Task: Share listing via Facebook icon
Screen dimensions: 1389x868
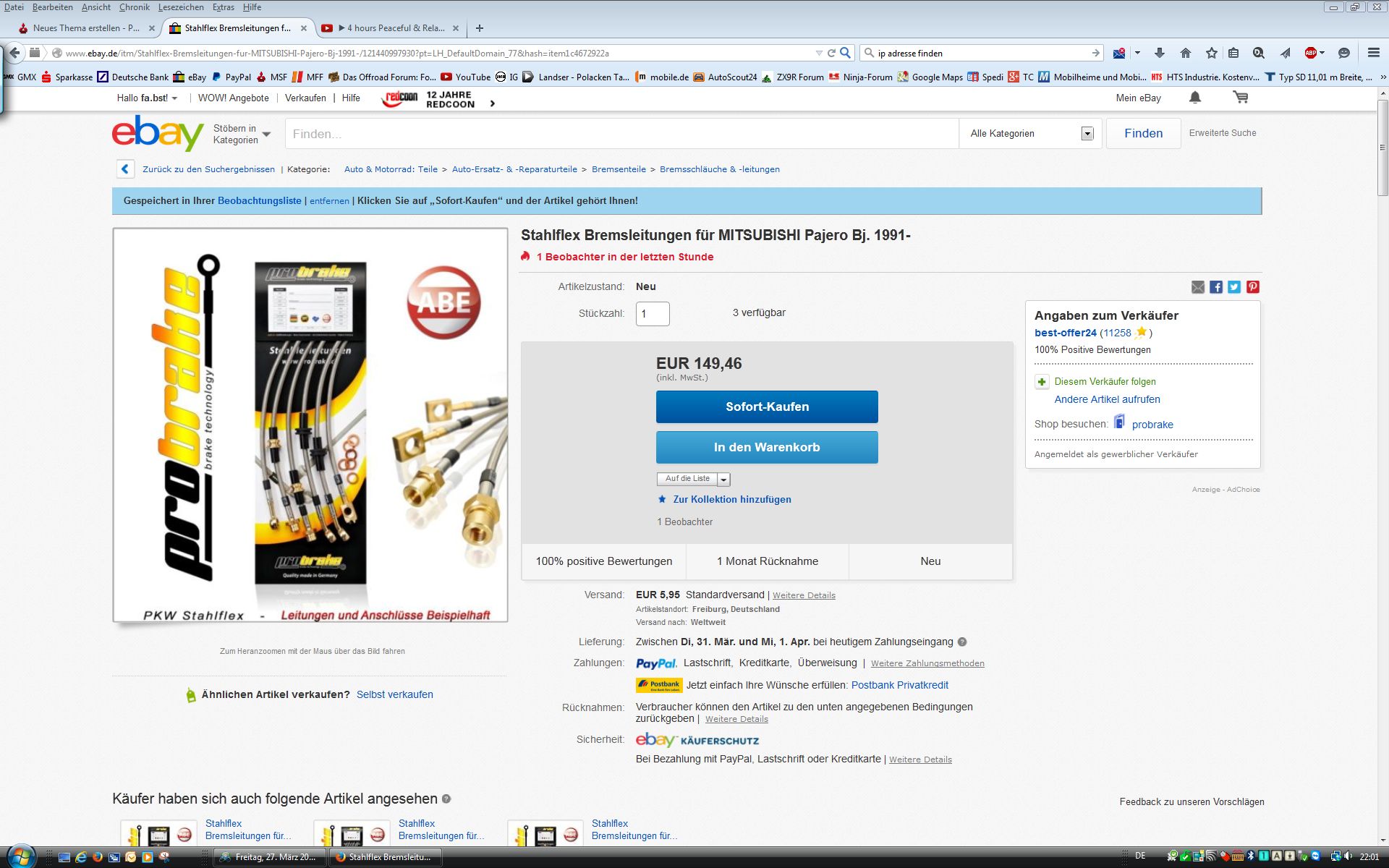Action: click(x=1216, y=287)
